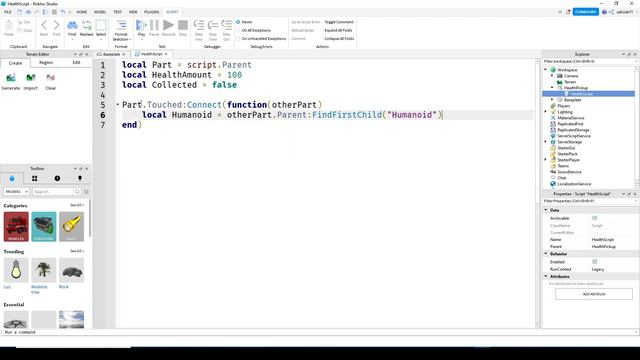Open the Models category dropdown in Toolbox
This screenshot has height=360, width=640.
16,191
